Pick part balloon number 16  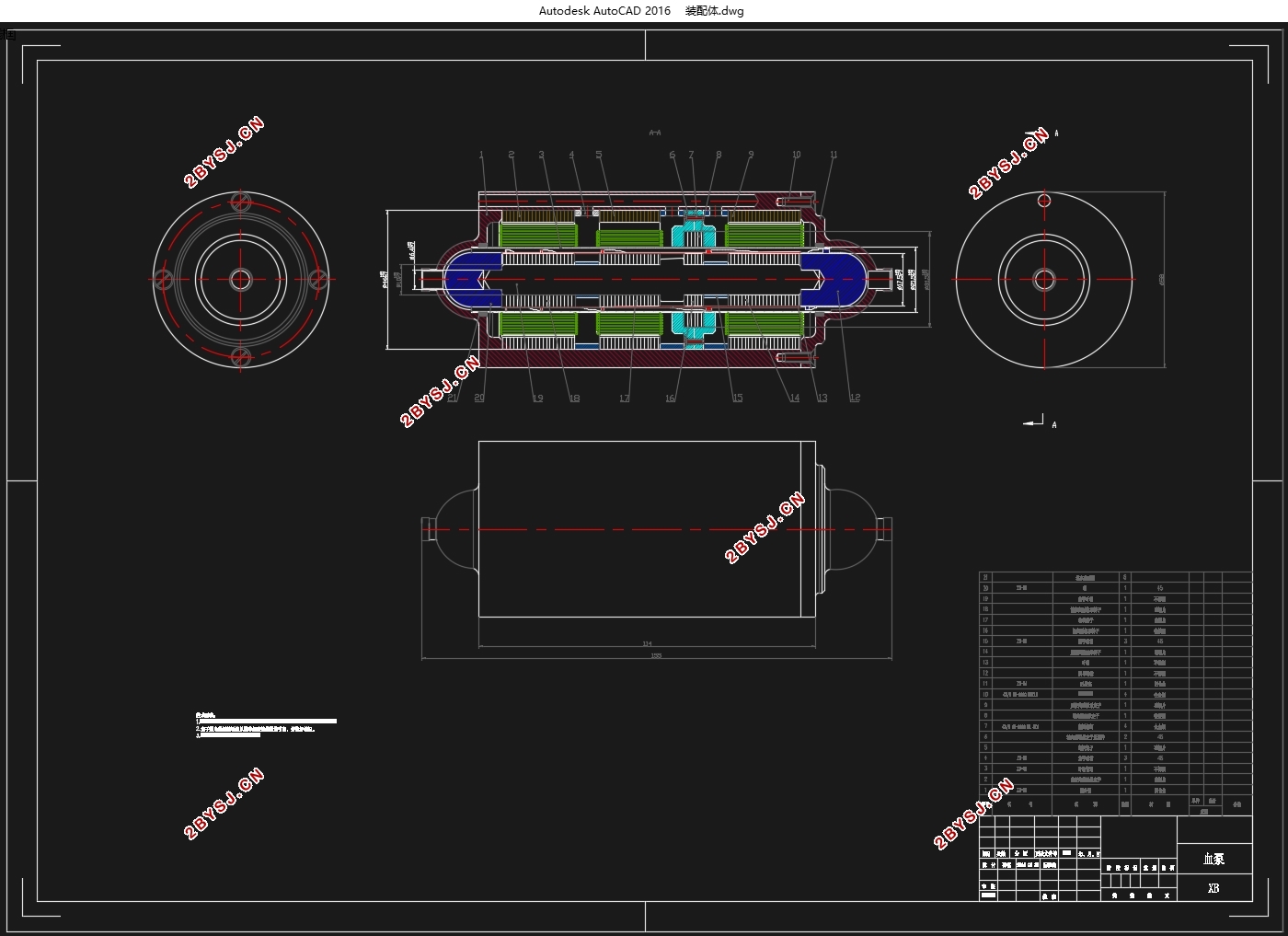point(671,398)
